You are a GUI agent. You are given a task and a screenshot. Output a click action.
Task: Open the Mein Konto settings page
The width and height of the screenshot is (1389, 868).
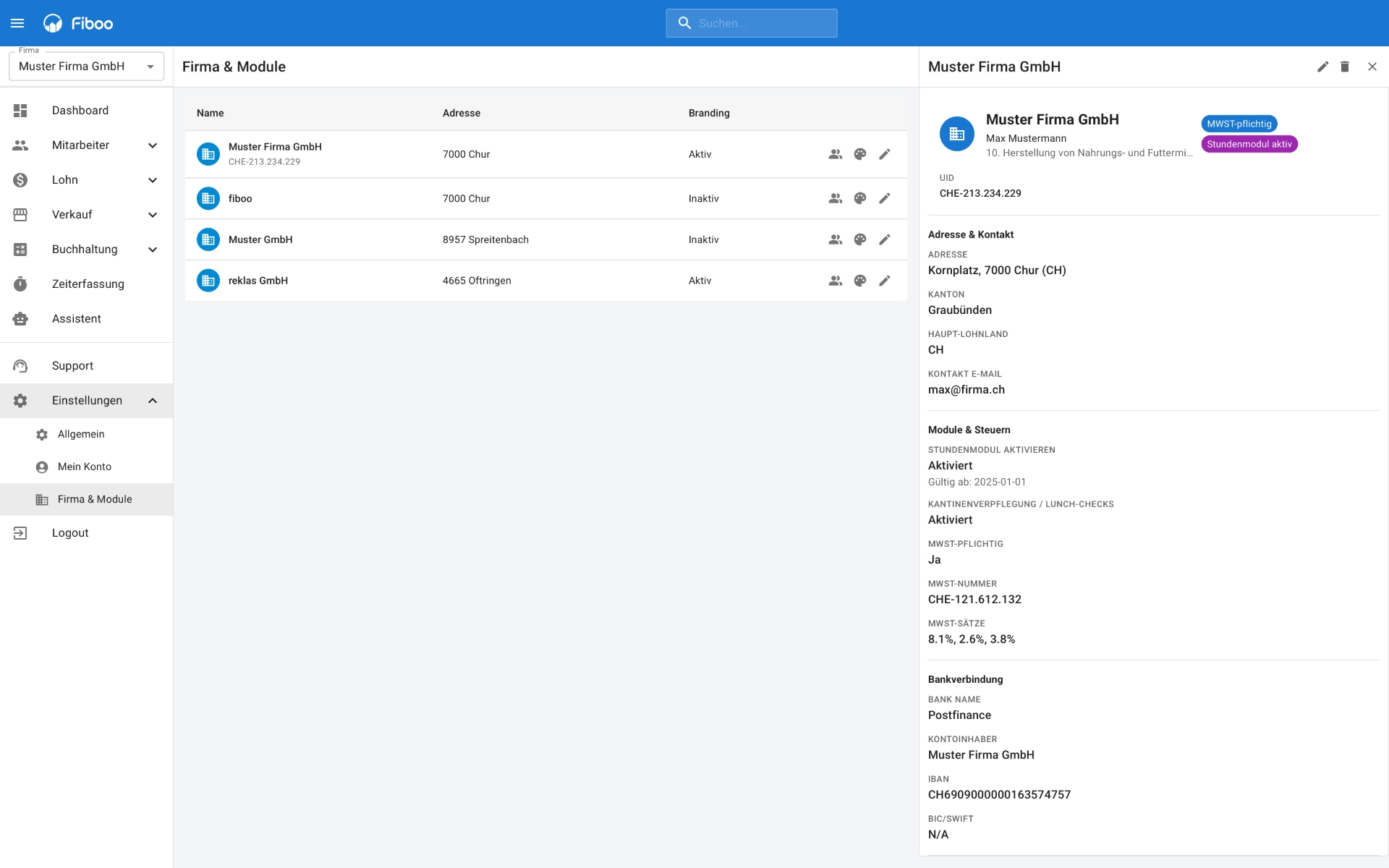(x=85, y=467)
